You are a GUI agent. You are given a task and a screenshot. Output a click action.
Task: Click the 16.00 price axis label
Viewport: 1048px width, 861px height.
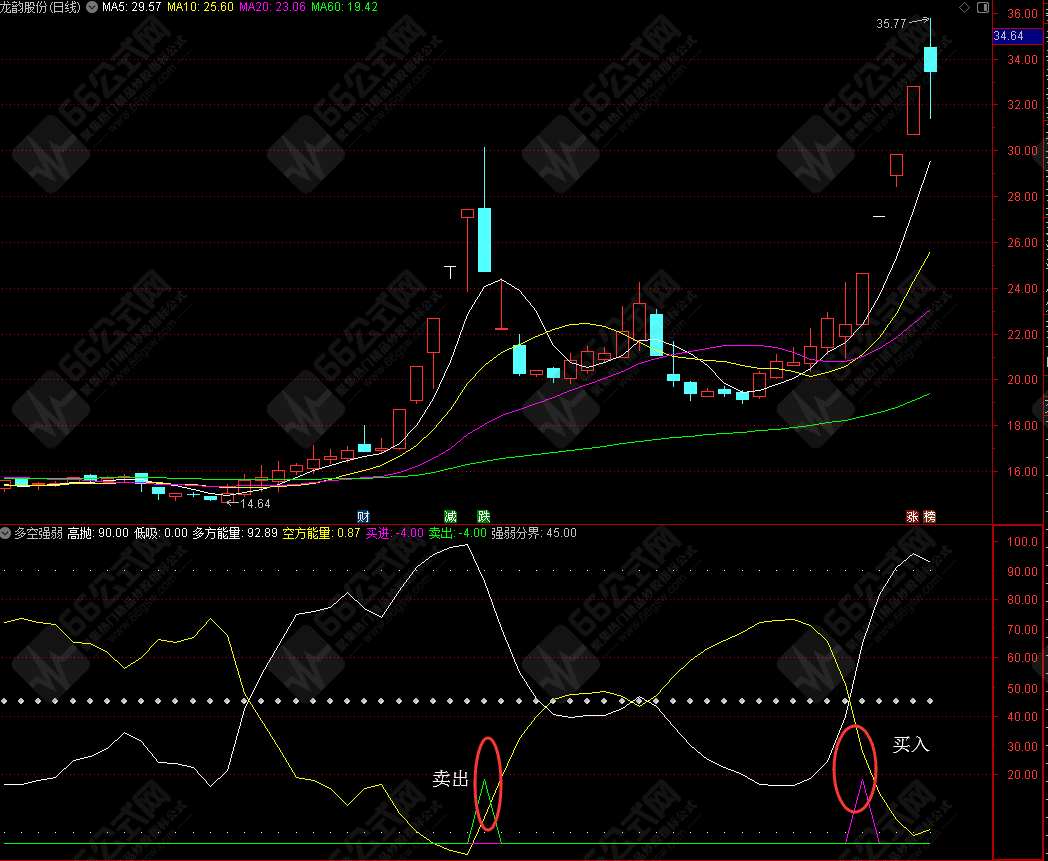[x=1023, y=471]
